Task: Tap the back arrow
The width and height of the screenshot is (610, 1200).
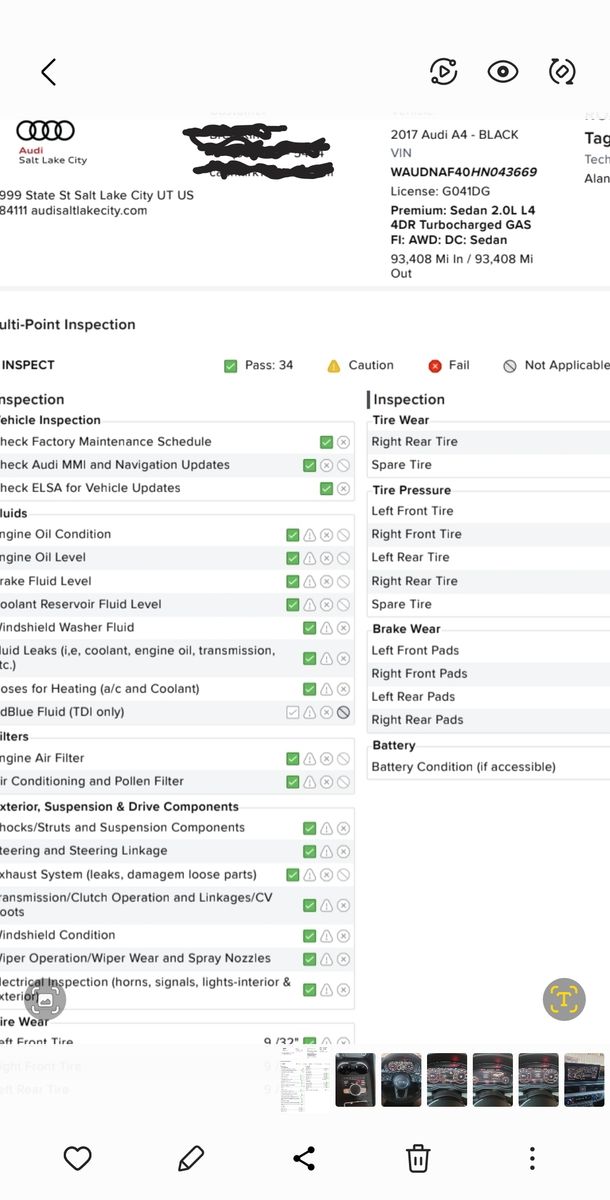Action: coord(48,71)
